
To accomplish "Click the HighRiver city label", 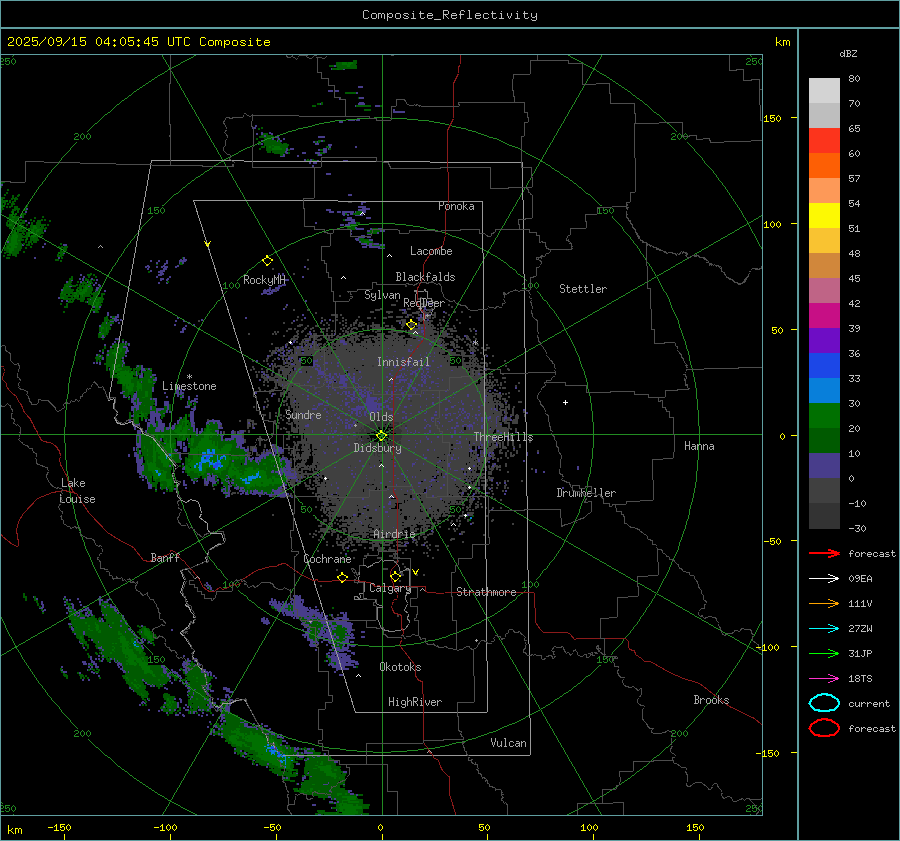I will [415, 702].
